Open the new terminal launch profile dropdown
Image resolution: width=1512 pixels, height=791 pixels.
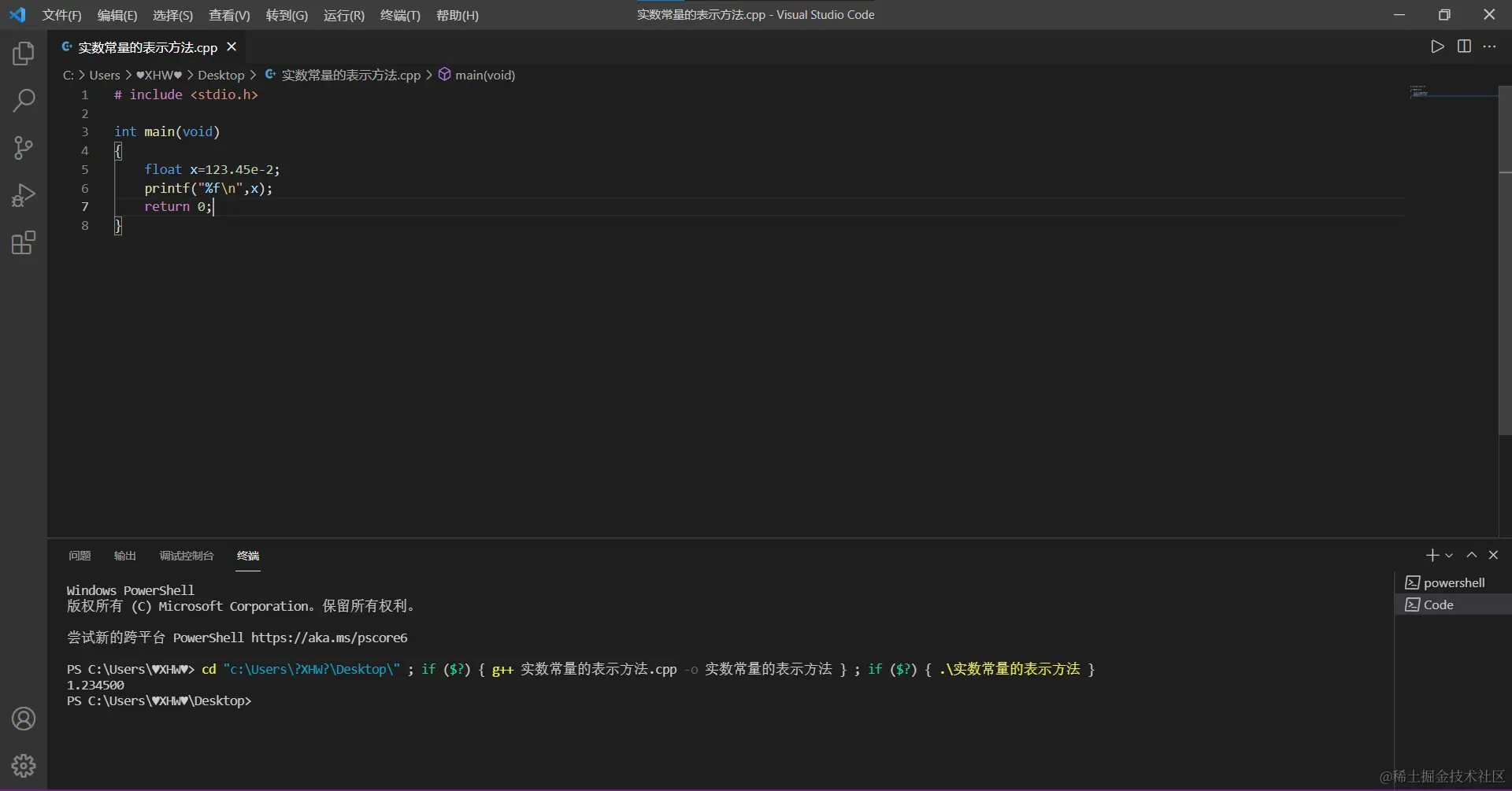click(1449, 556)
